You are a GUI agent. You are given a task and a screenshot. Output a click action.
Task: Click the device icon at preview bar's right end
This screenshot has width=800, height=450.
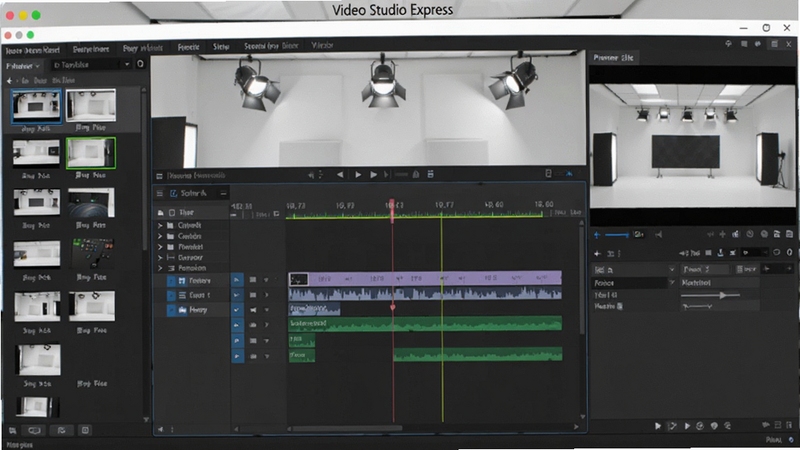click(x=548, y=174)
